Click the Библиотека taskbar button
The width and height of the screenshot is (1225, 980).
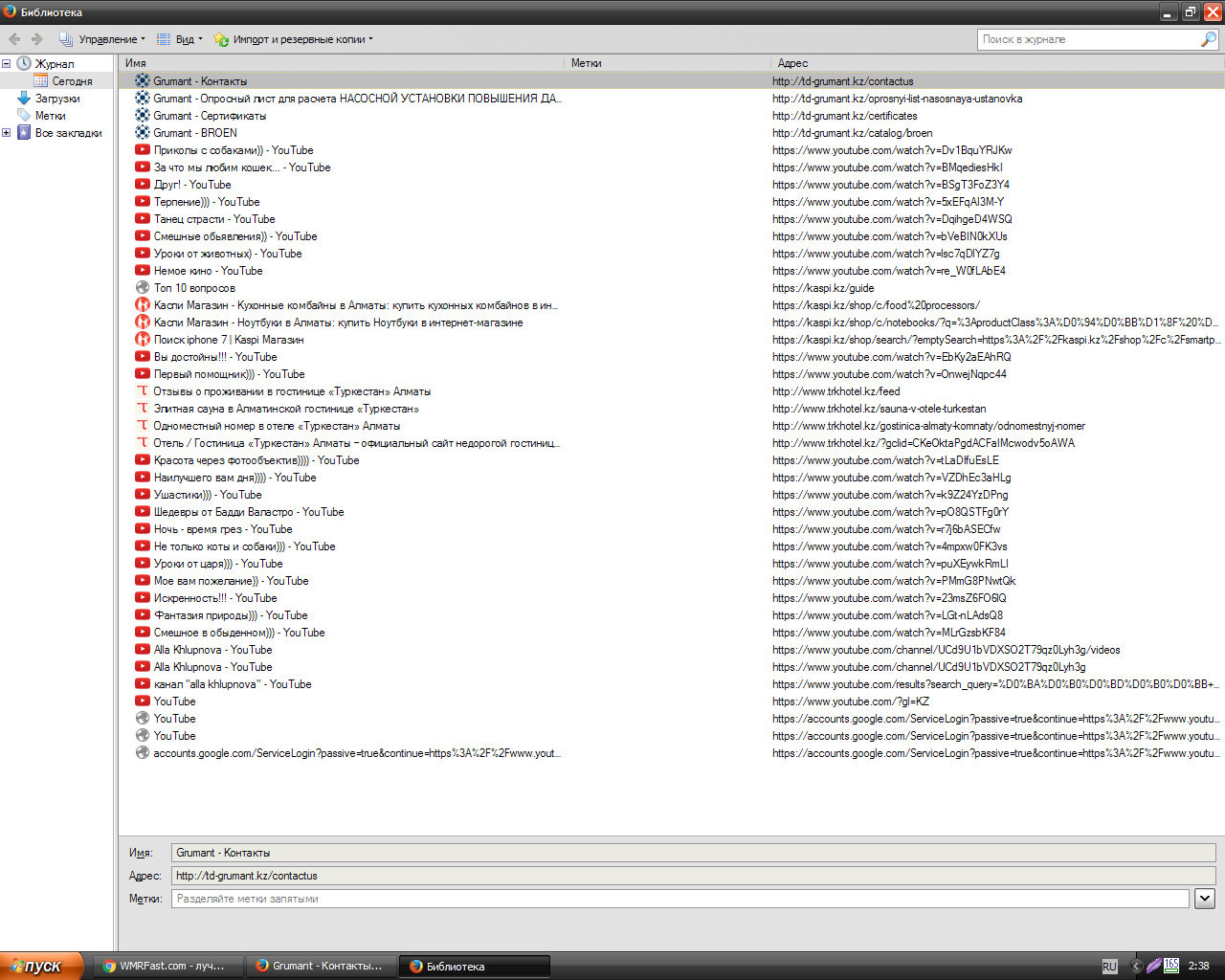(x=474, y=966)
